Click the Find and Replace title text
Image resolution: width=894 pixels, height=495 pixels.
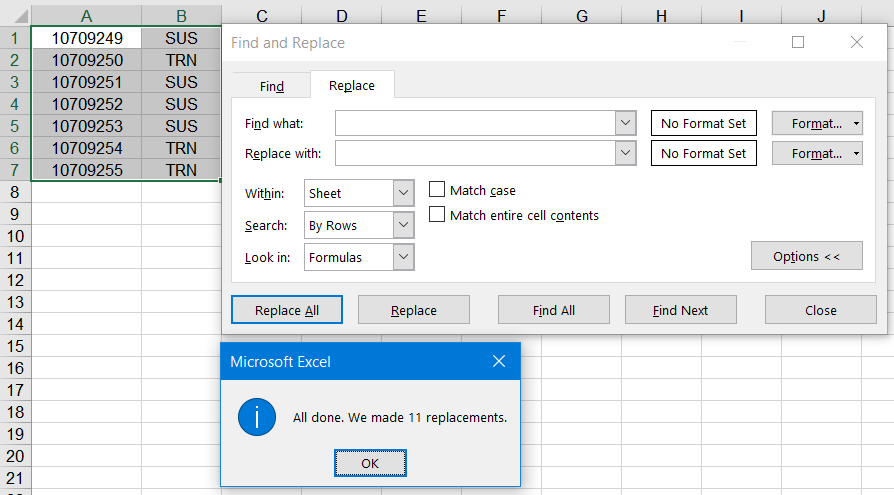click(x=288, y=43)
